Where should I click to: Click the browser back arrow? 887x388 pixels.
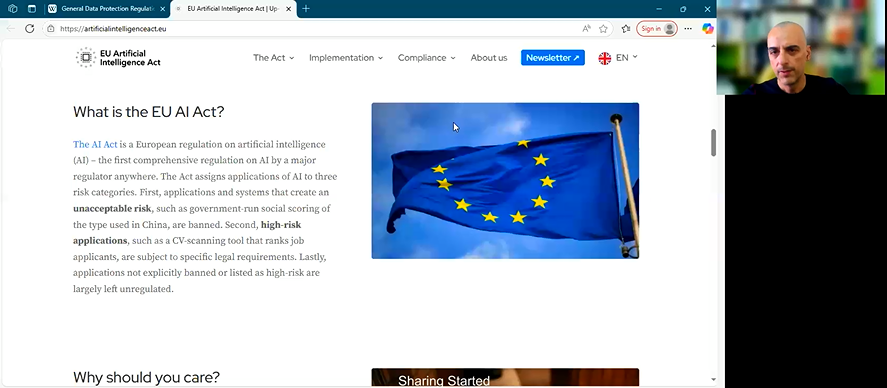[11, 28]
